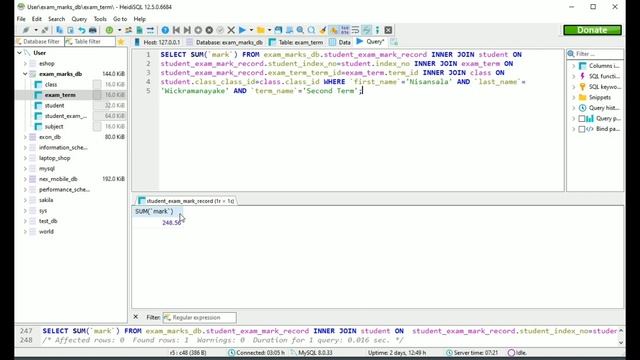640x360 pixels.
Task: Click the Replace text icon
Action: (x=311, y=30)
